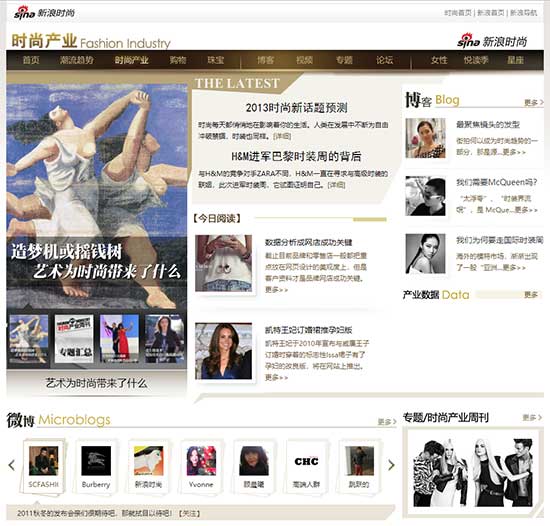Image resolution: width=550 pixels, height=526 pixels.
Task: Click the 时尚首页 top link
Action: click(458, 13)
